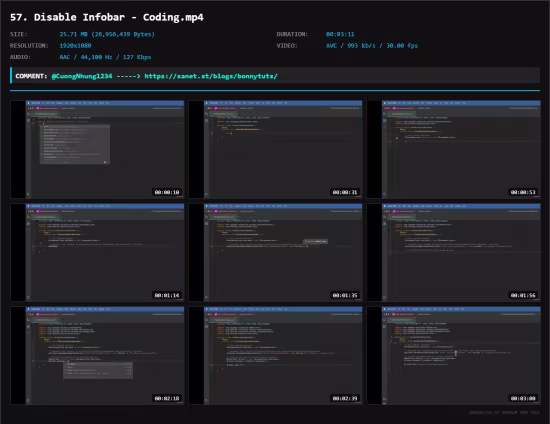Open the thumbnail stamped 00:01:35
This screenshot has width=550, height=424.
click(x=275, y=253)
